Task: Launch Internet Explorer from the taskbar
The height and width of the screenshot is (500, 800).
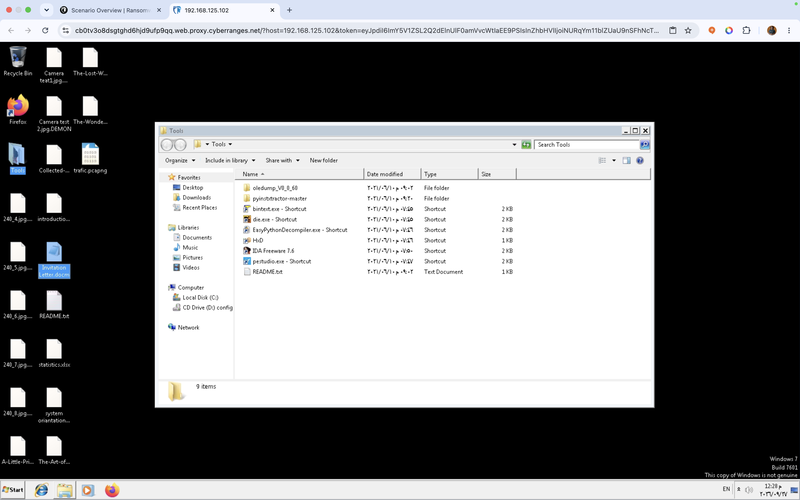Action: coord(41,490)
